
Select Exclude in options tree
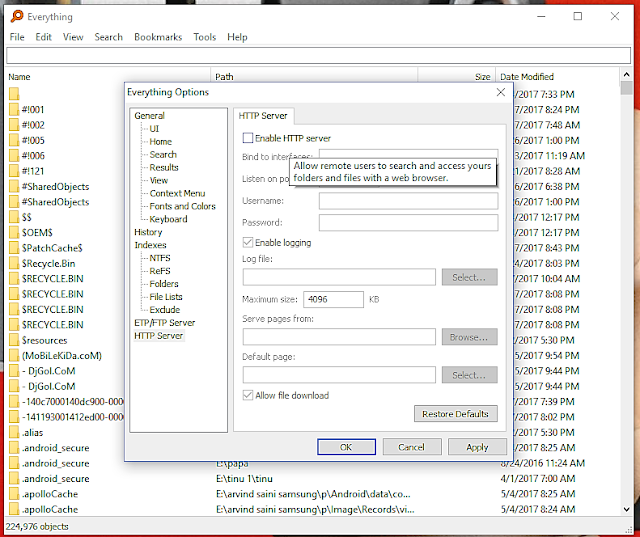tap(164, 309)
